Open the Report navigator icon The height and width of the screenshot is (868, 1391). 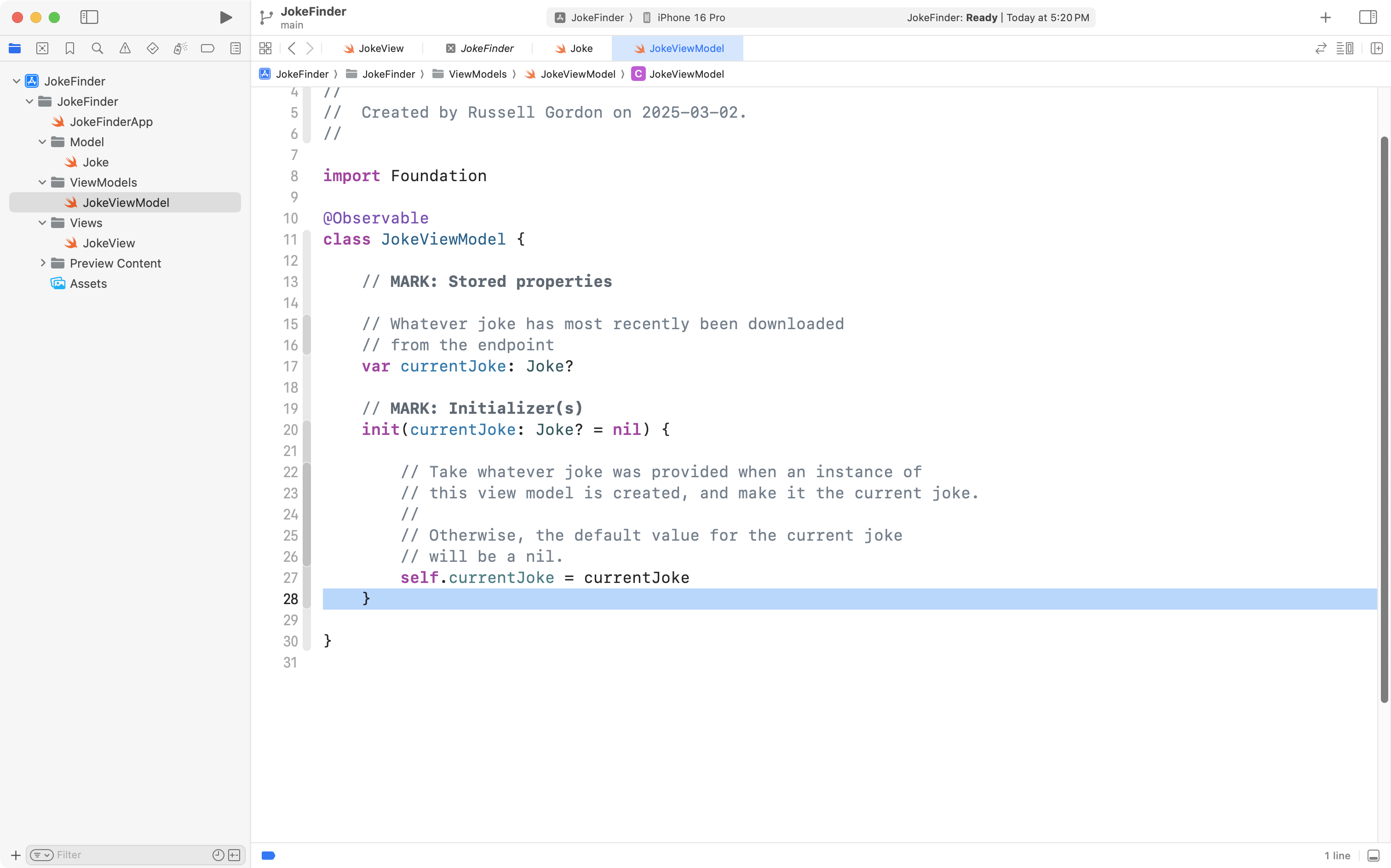(x=235, y=48)
